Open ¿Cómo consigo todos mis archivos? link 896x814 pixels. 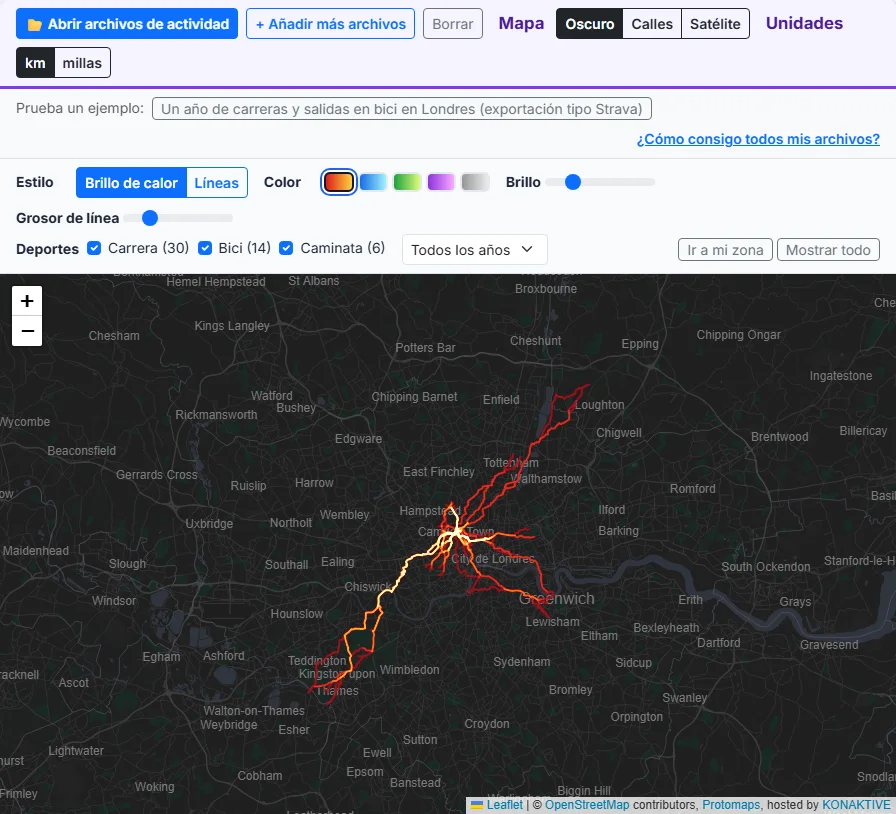[x=758, y=139]
